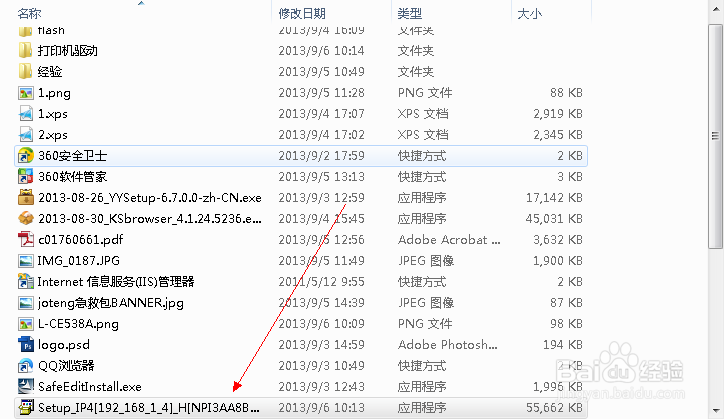Select the 经验 folder icon
Image resolution: width=724 pixels, height=419 pixels.
(x=25, y=72)
